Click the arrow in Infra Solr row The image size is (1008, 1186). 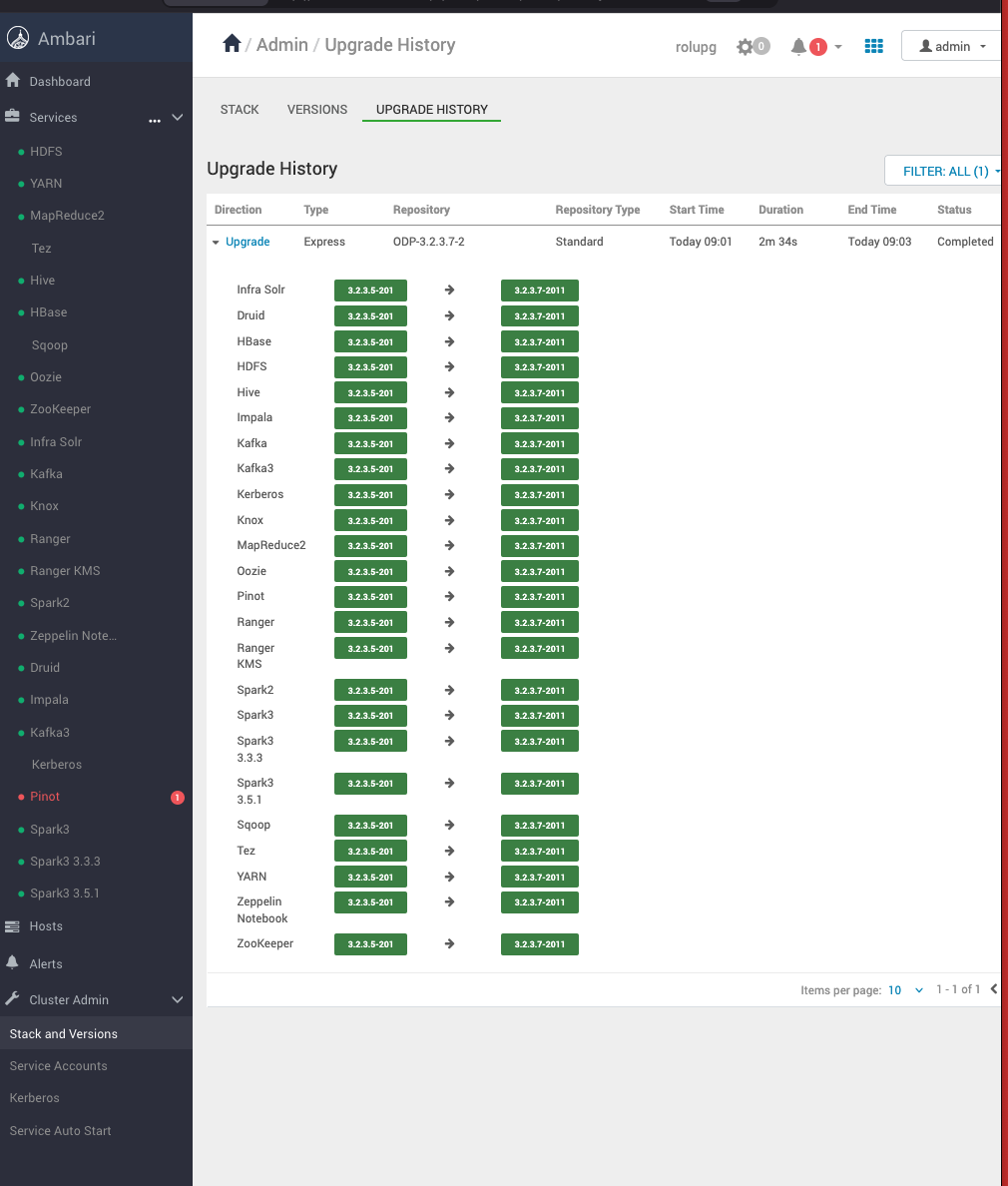pos(449,290)
